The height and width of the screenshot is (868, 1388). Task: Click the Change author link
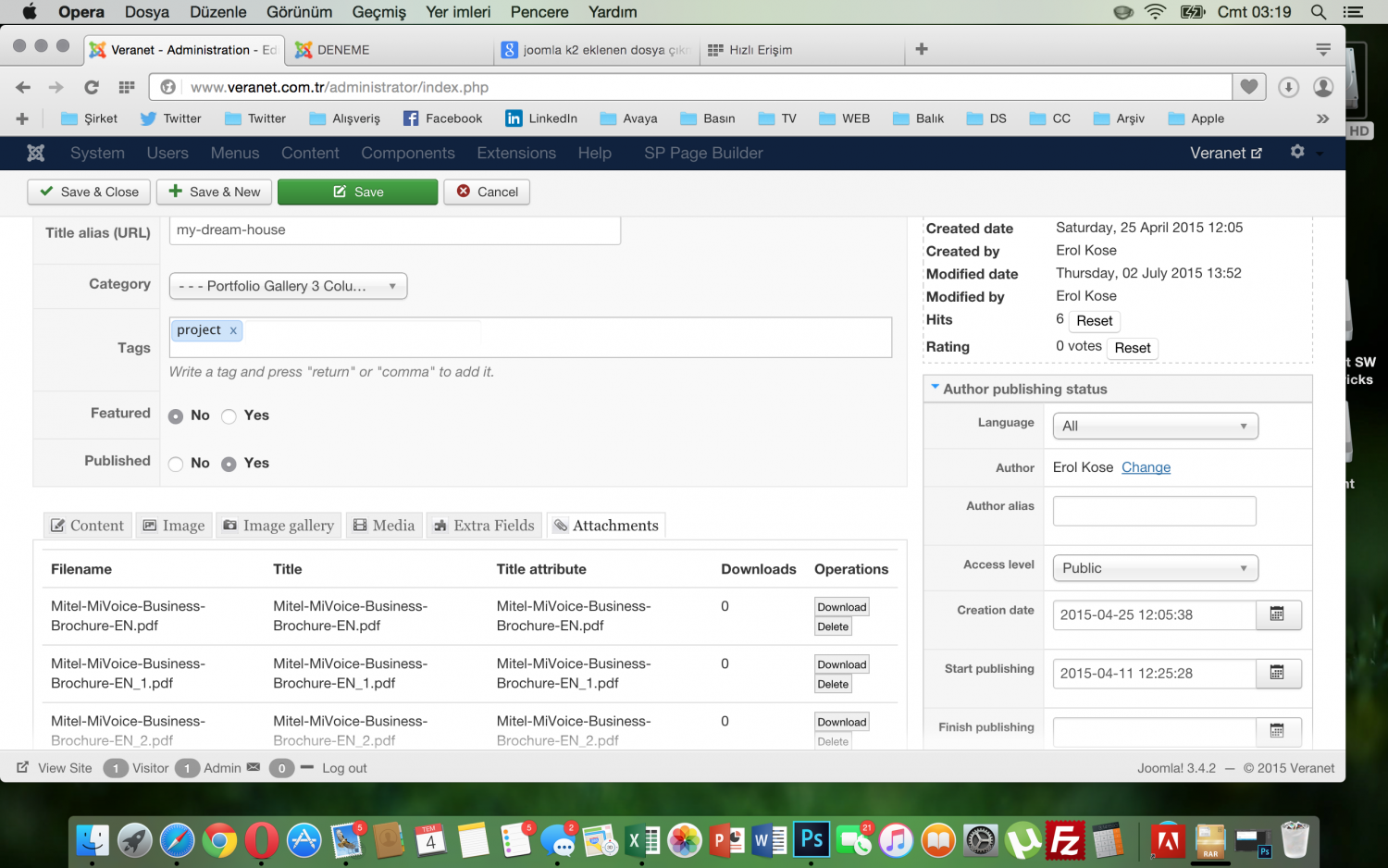pos(1146,467)
